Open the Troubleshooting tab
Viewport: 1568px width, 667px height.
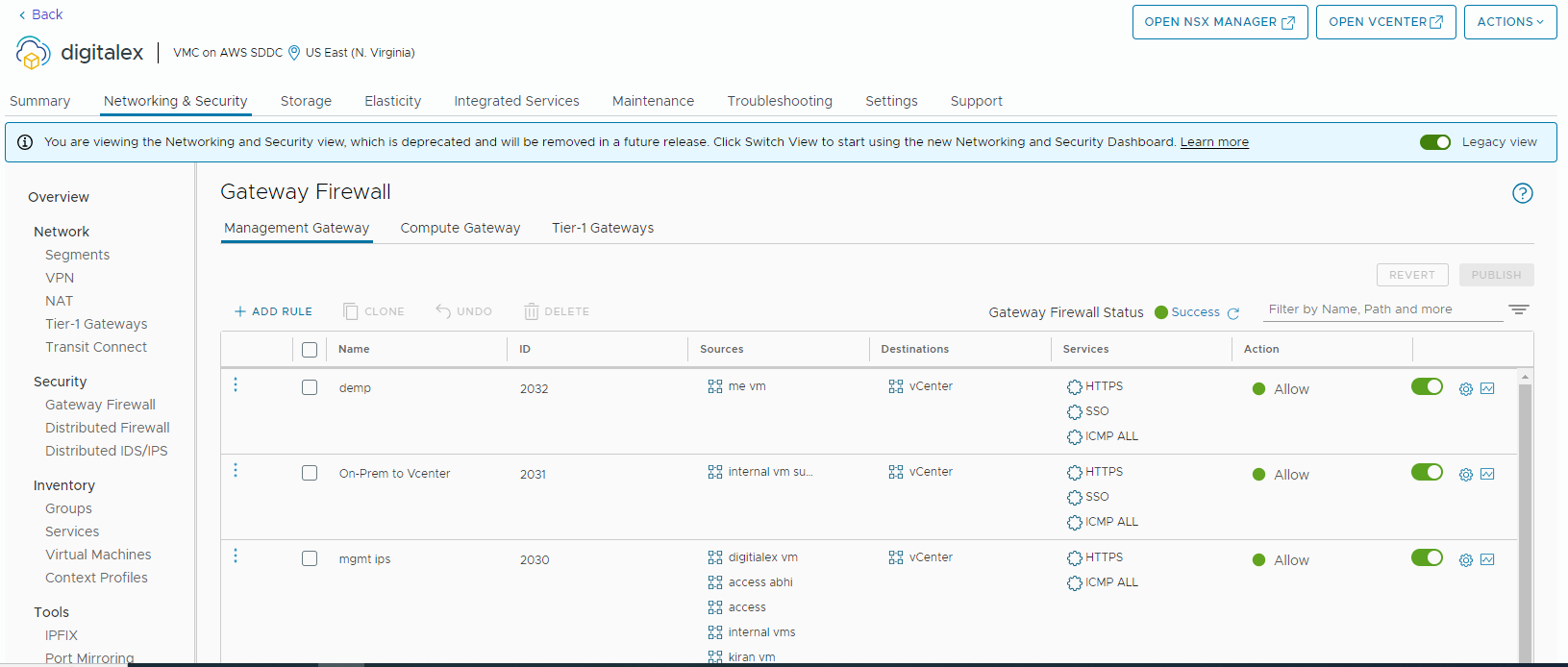(779, 101)
